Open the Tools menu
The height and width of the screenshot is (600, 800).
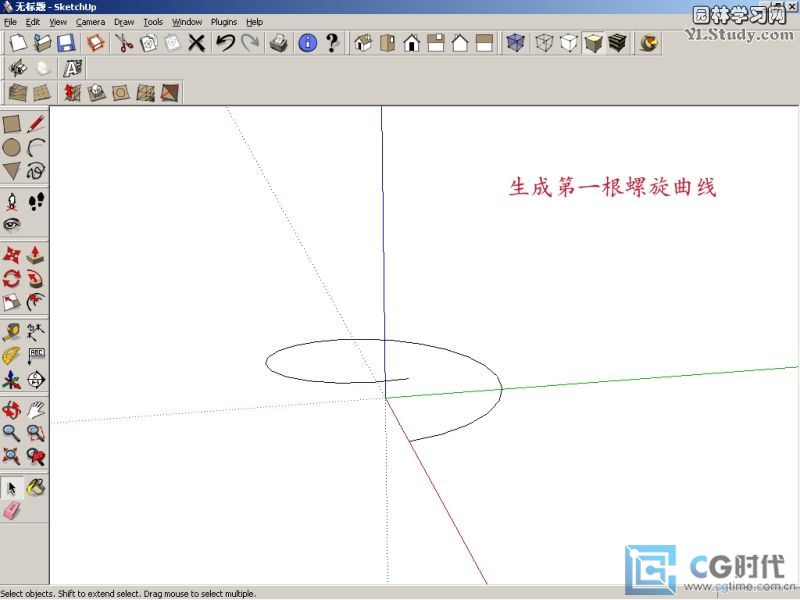point(153,22)
